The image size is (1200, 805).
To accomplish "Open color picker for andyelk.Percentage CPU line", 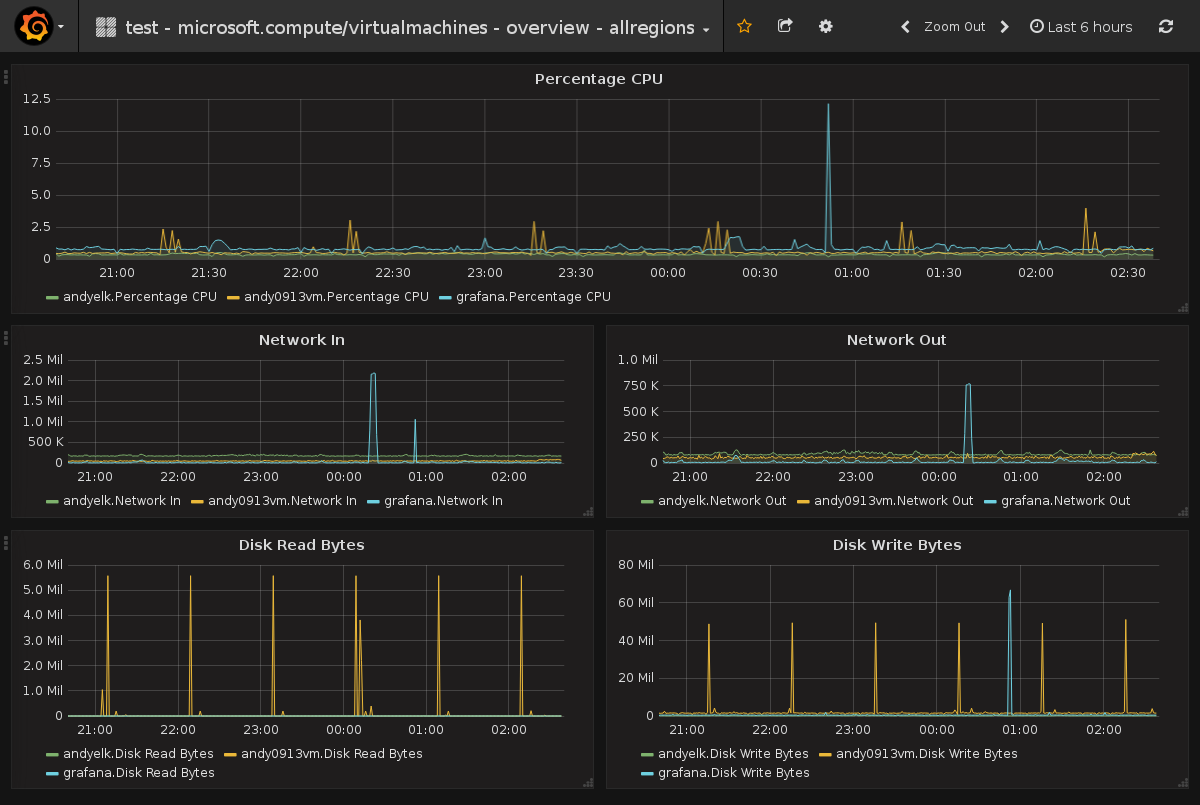I will coord(52,298).
